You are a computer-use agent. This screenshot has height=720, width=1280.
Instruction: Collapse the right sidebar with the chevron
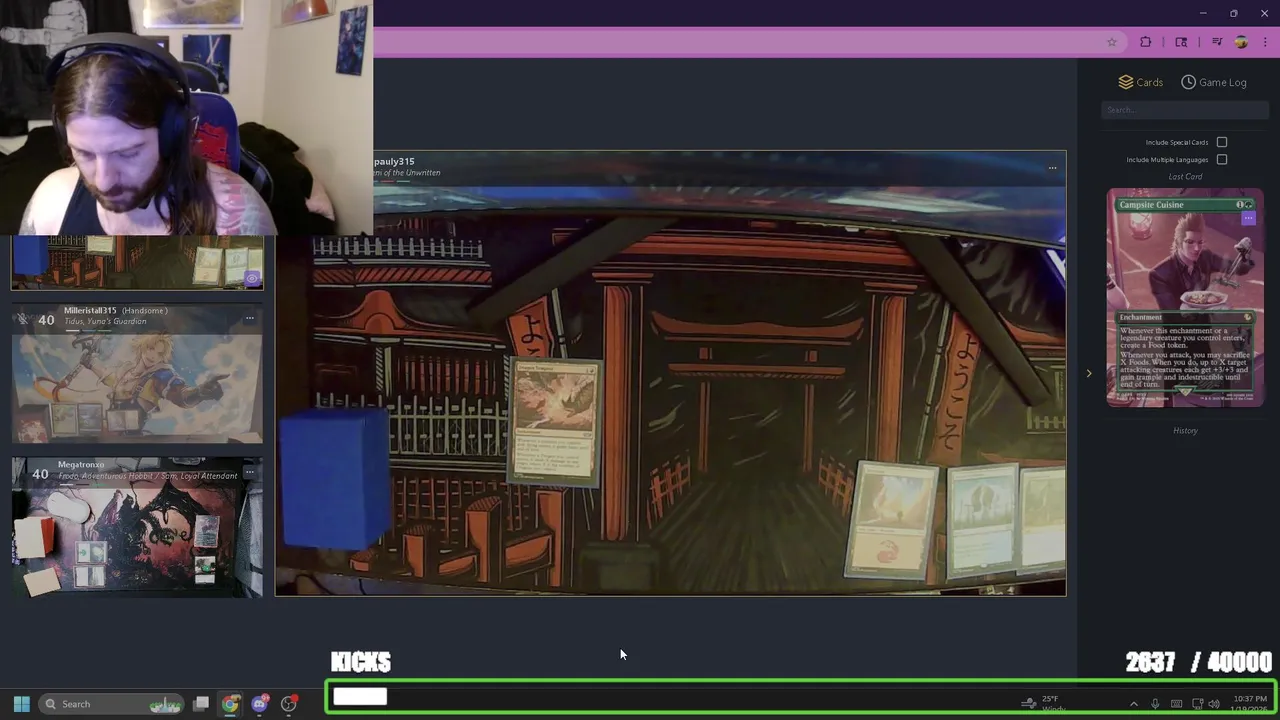(x=1089, y=374)
